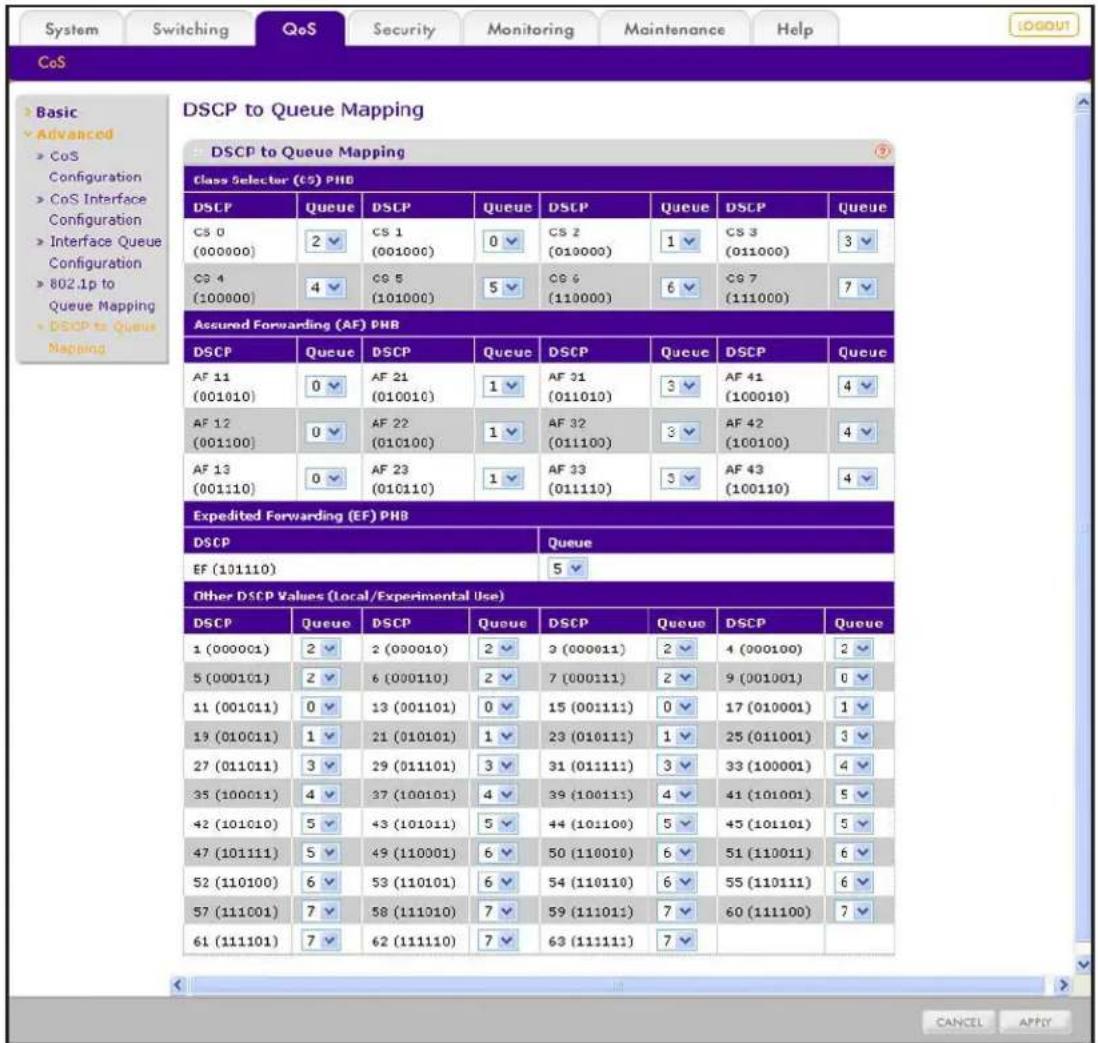Click the vertical scrollbar down arrow
The height and width of the screenshot is (1043, 1098).
click(1083, 965)
